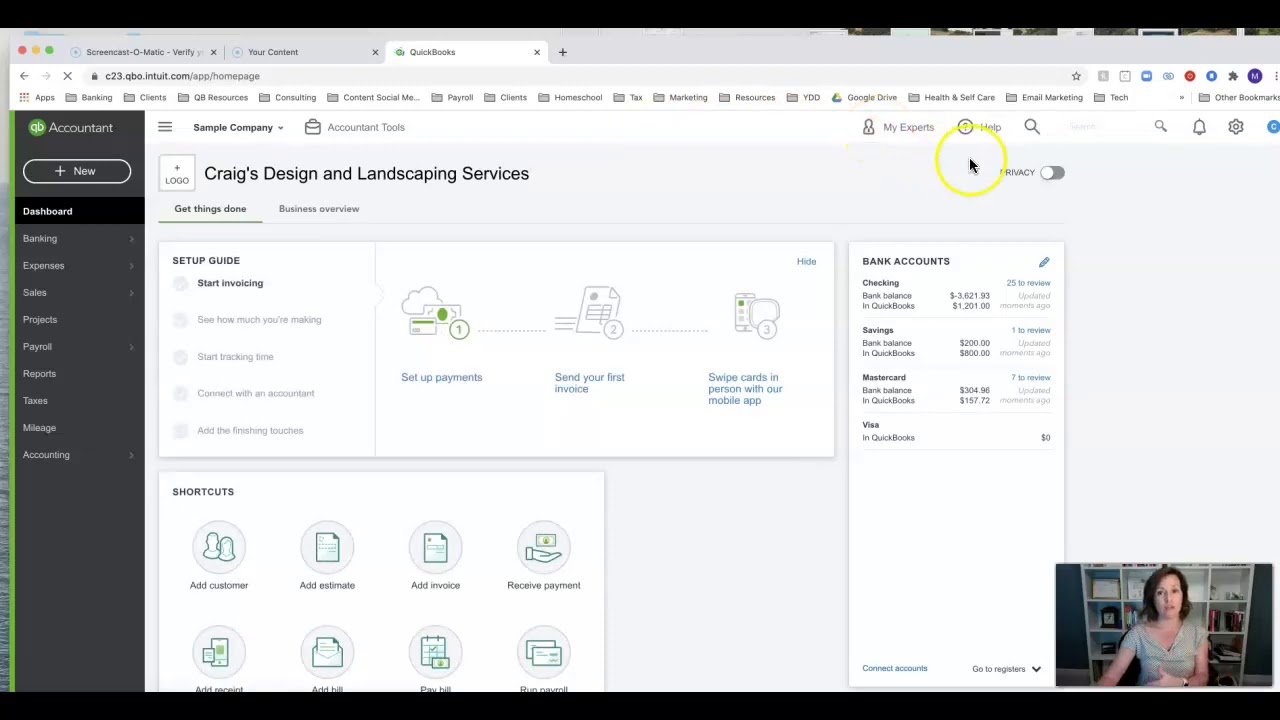Click the Set up payments cloud icon
The height and width of the screenshot is (720, 1280).
tap(435, 313)
